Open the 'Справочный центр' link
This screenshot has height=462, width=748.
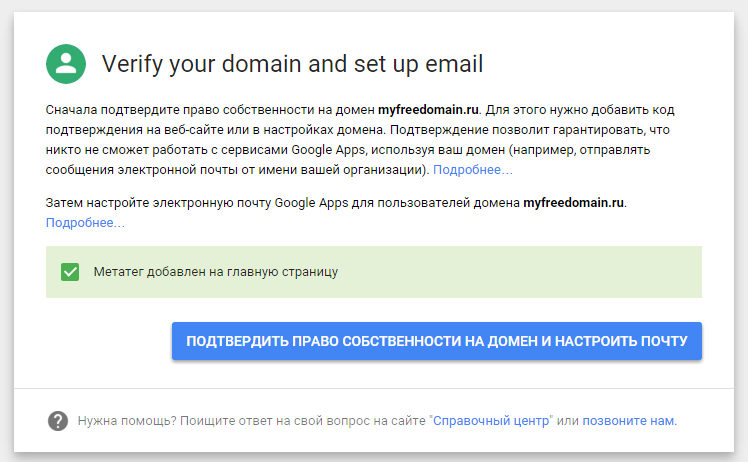(x=491, y=421)
